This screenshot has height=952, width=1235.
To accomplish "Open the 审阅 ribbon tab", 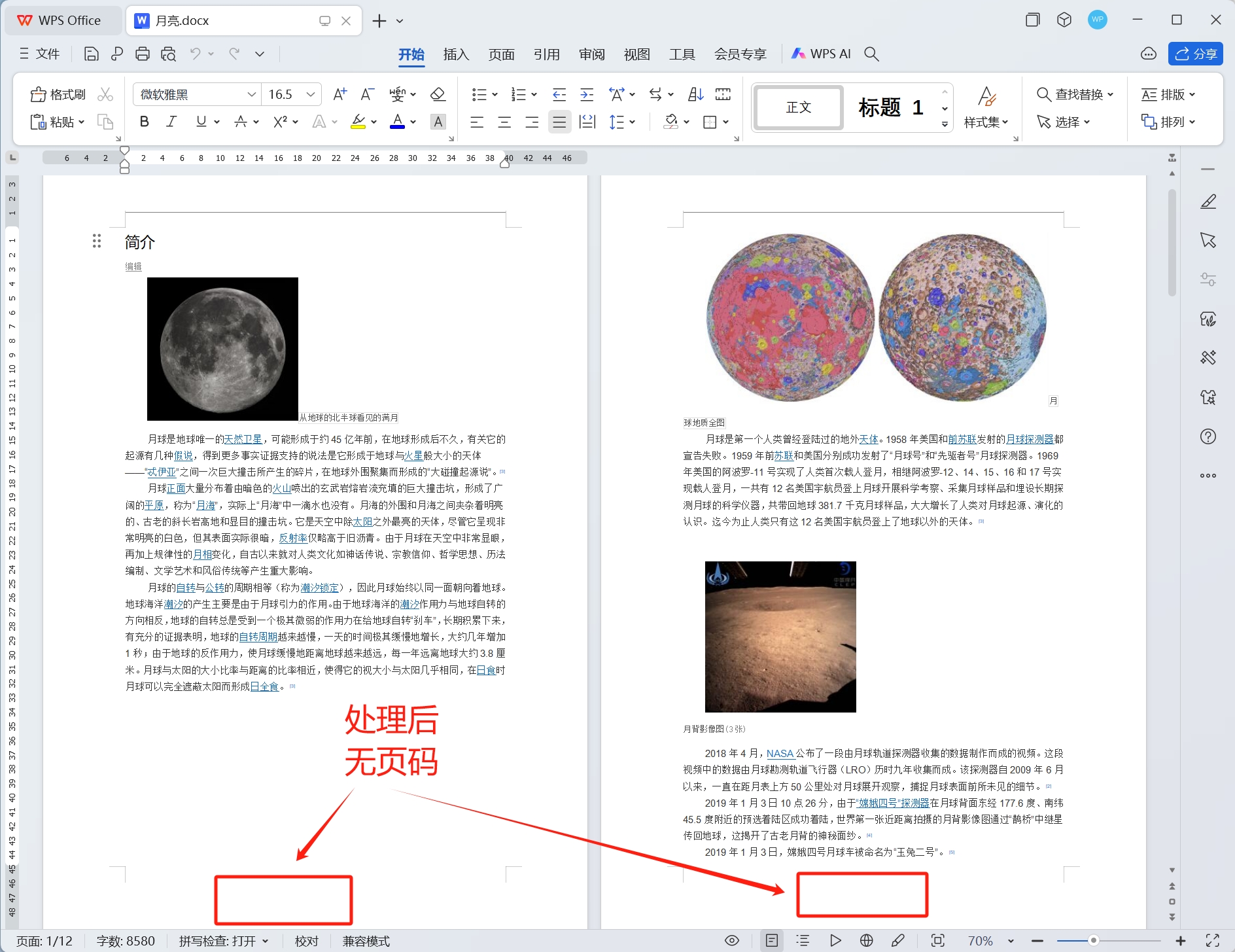I will (591, 54).
